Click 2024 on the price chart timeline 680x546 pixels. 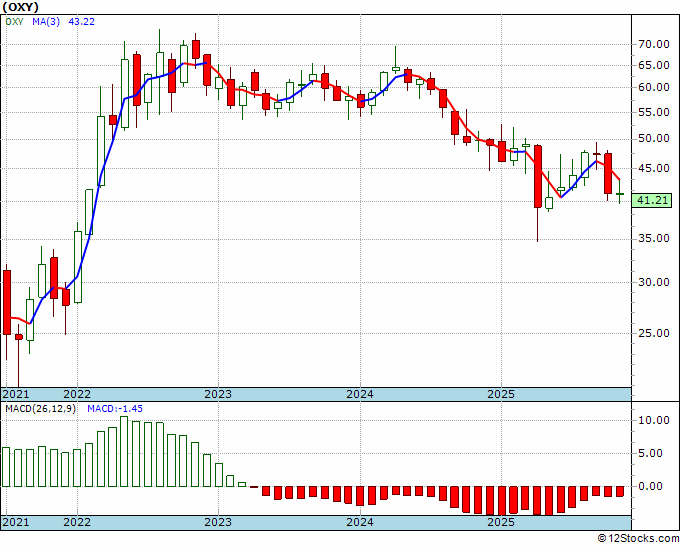(x=360, y=394)
